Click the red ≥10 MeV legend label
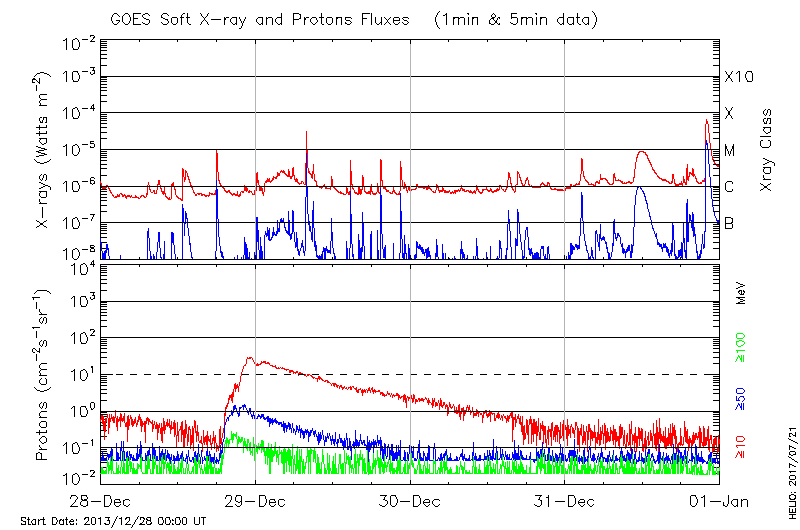The width and height of the screenshot is (800, 530). point(742,446)
